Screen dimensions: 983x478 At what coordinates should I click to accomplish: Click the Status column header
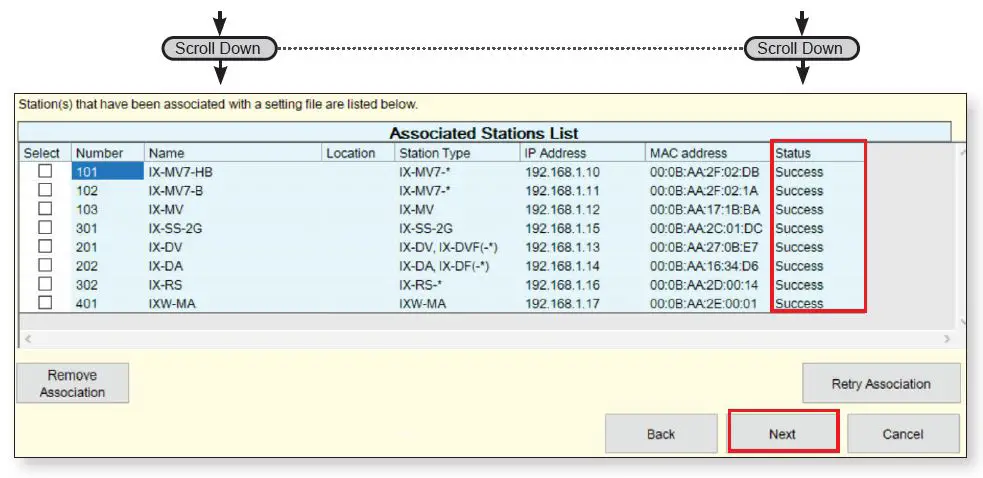pyautogui.click(x=793, y=153)
